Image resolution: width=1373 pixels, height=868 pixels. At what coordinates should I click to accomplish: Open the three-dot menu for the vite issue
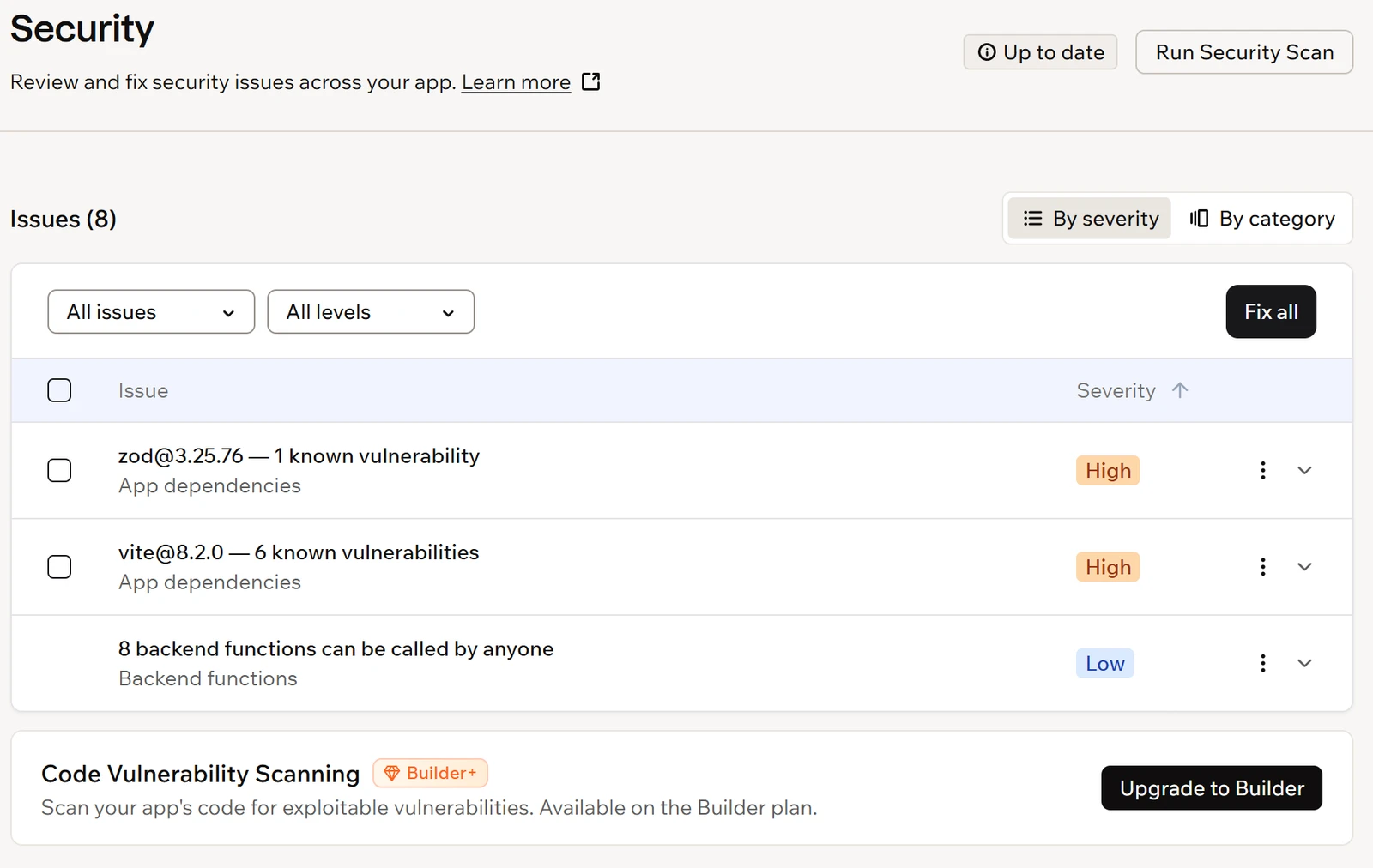pyautogui.click(x=1262, y=567)
